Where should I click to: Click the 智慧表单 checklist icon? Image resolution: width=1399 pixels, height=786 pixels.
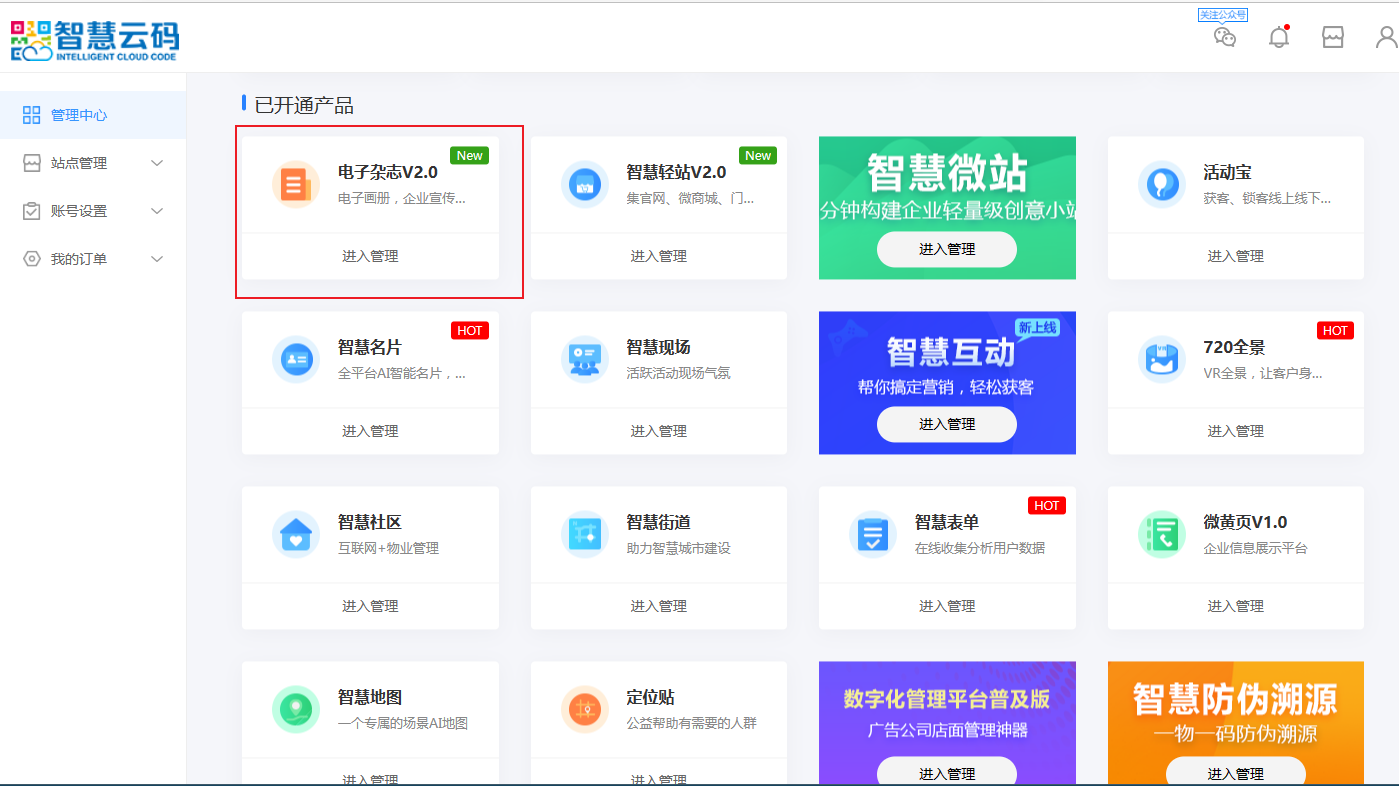point(872,534)
